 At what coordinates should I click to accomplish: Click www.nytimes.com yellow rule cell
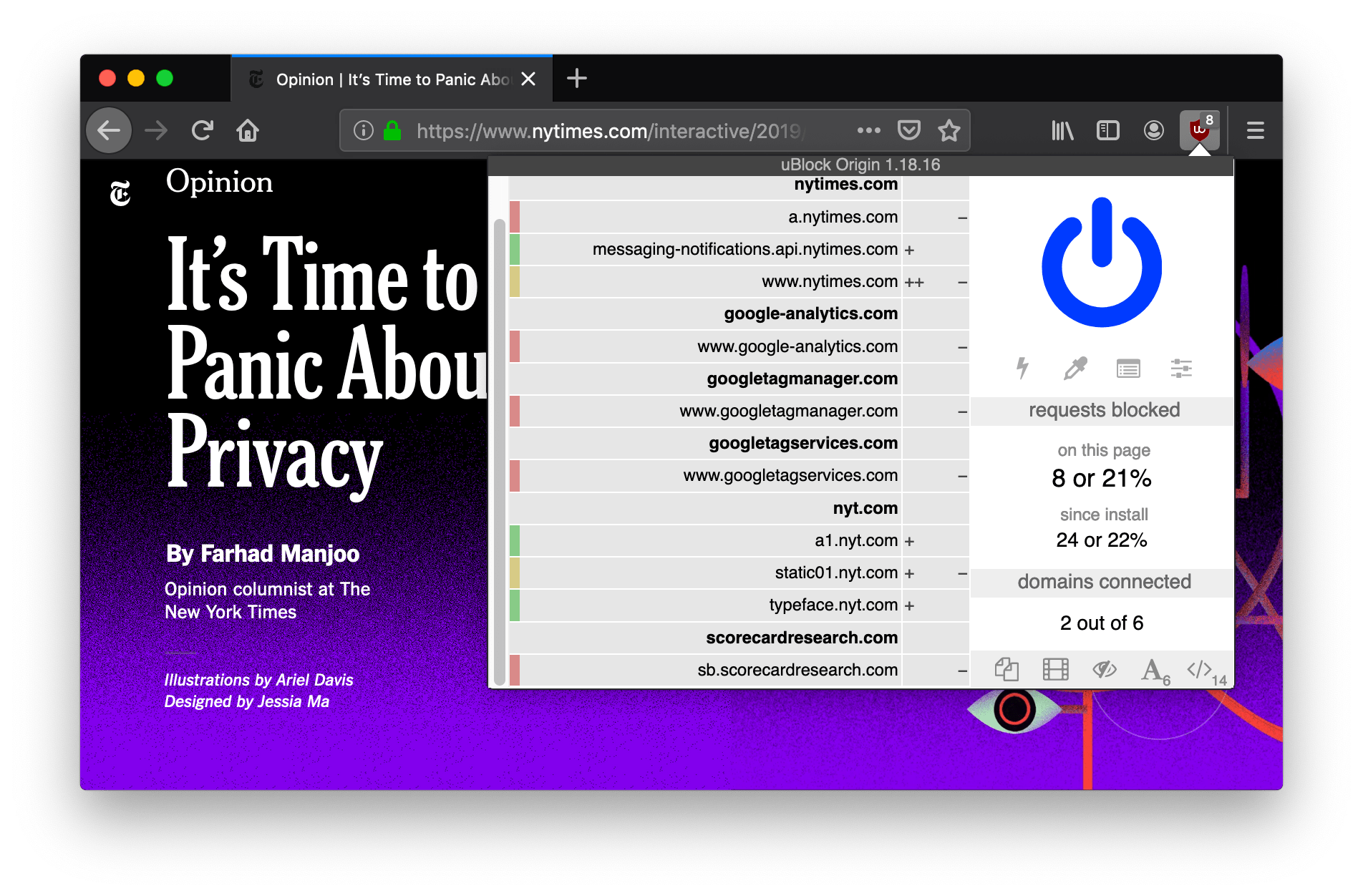(x=515, y=281)
